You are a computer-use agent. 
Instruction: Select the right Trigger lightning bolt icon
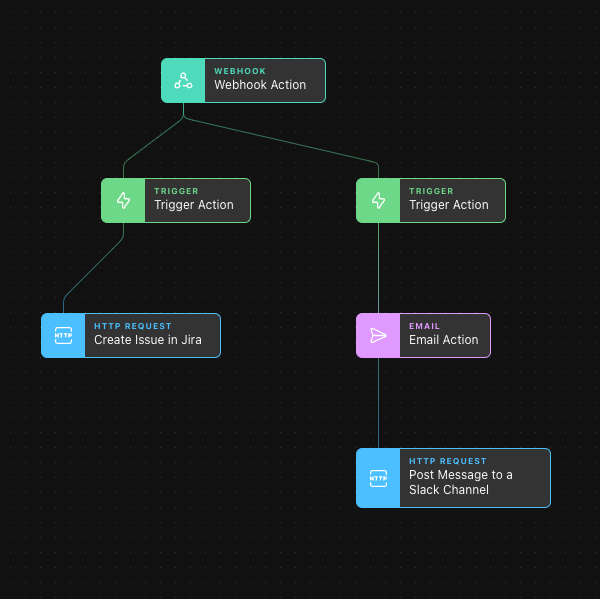[x=378, y=201]
